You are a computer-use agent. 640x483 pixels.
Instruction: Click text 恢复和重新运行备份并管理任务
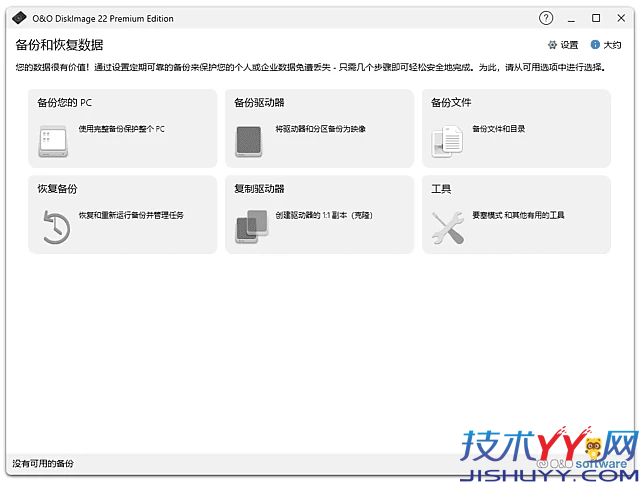pos(131,215)
